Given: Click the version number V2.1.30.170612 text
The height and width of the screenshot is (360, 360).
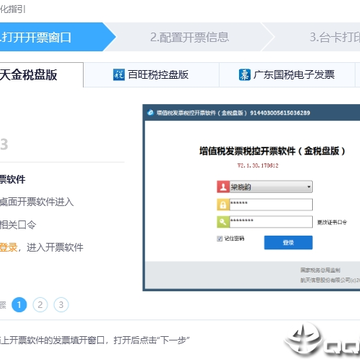Looking at the screenshot, I should point(258,165).
